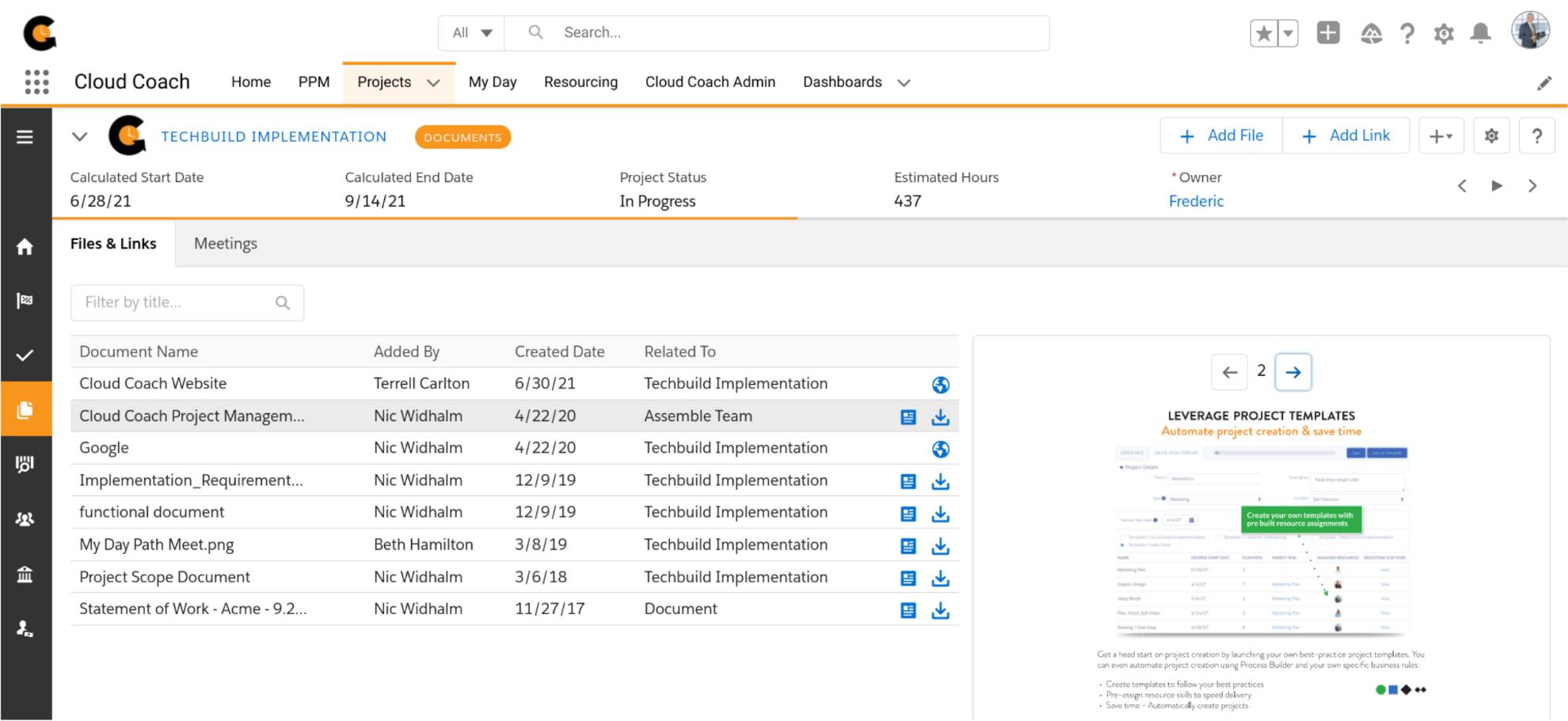Switch to the Meetings tab
Image resolution: width=1568 pixels, height=721 pixels.
click(226, 244)
